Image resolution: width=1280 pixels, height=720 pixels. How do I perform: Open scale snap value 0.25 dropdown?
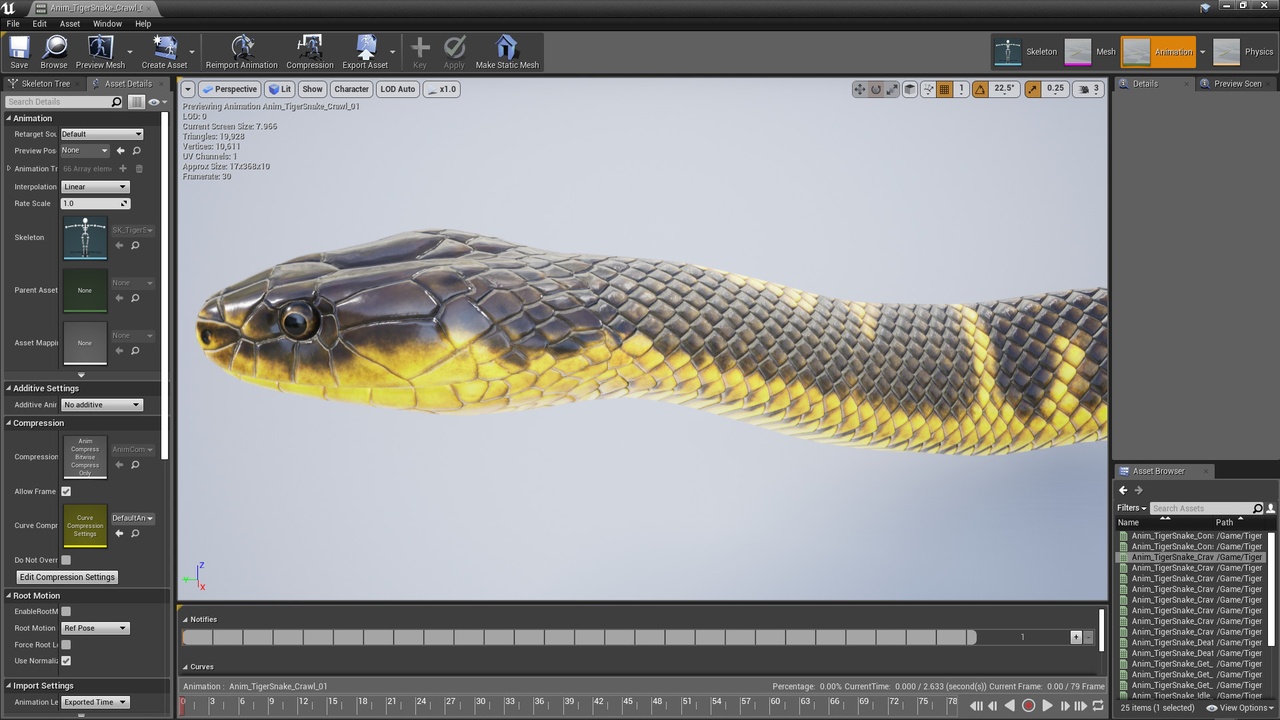[1056, 89]
